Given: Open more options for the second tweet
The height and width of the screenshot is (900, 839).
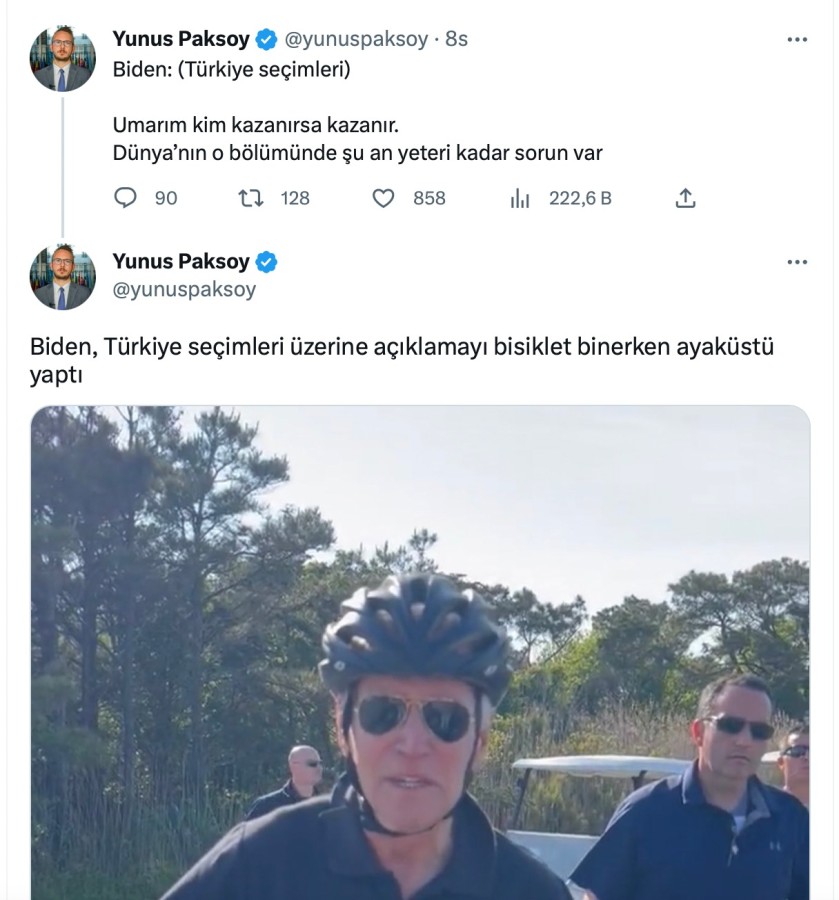Looking at the screenshot, I should pos(797,262).
